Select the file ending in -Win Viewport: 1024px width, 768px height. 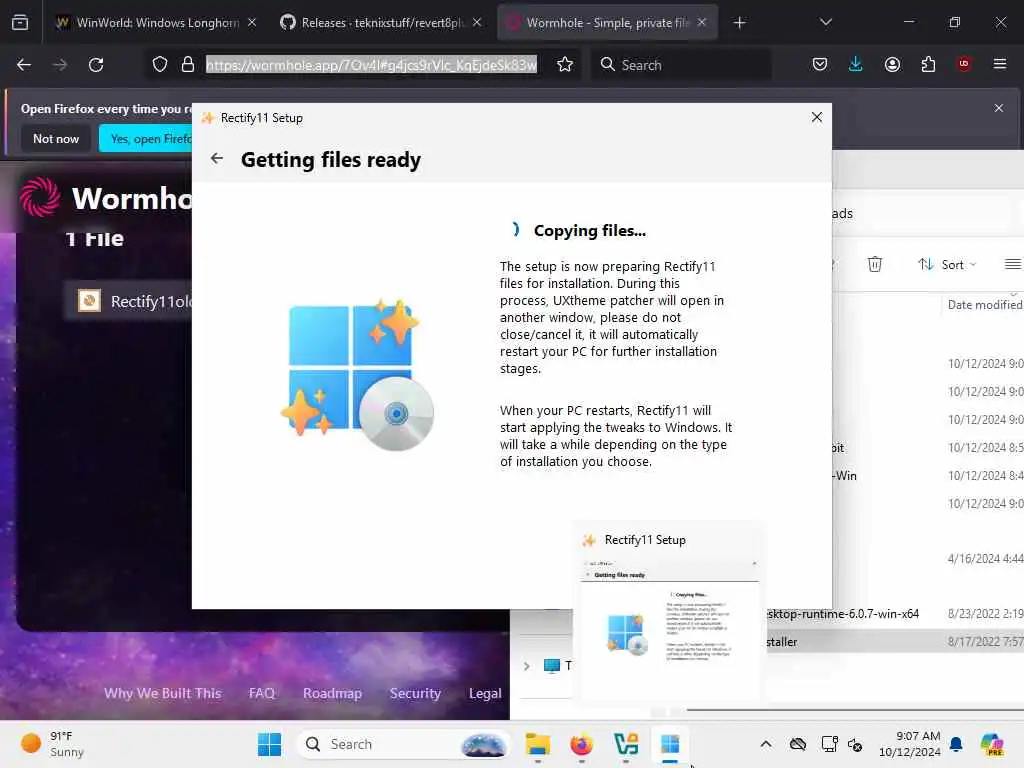point(928,475)
